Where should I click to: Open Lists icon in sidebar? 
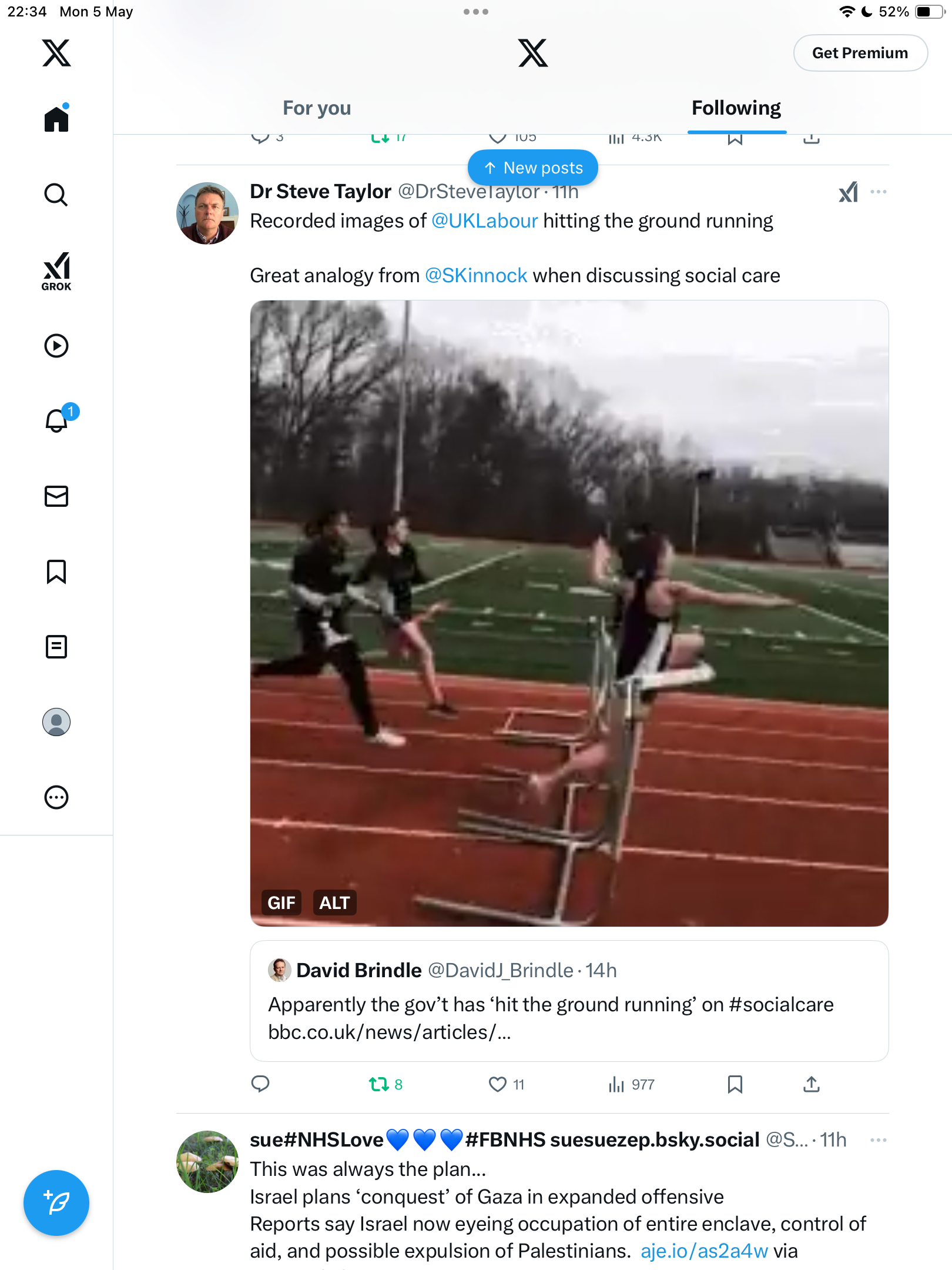point(56,647)
